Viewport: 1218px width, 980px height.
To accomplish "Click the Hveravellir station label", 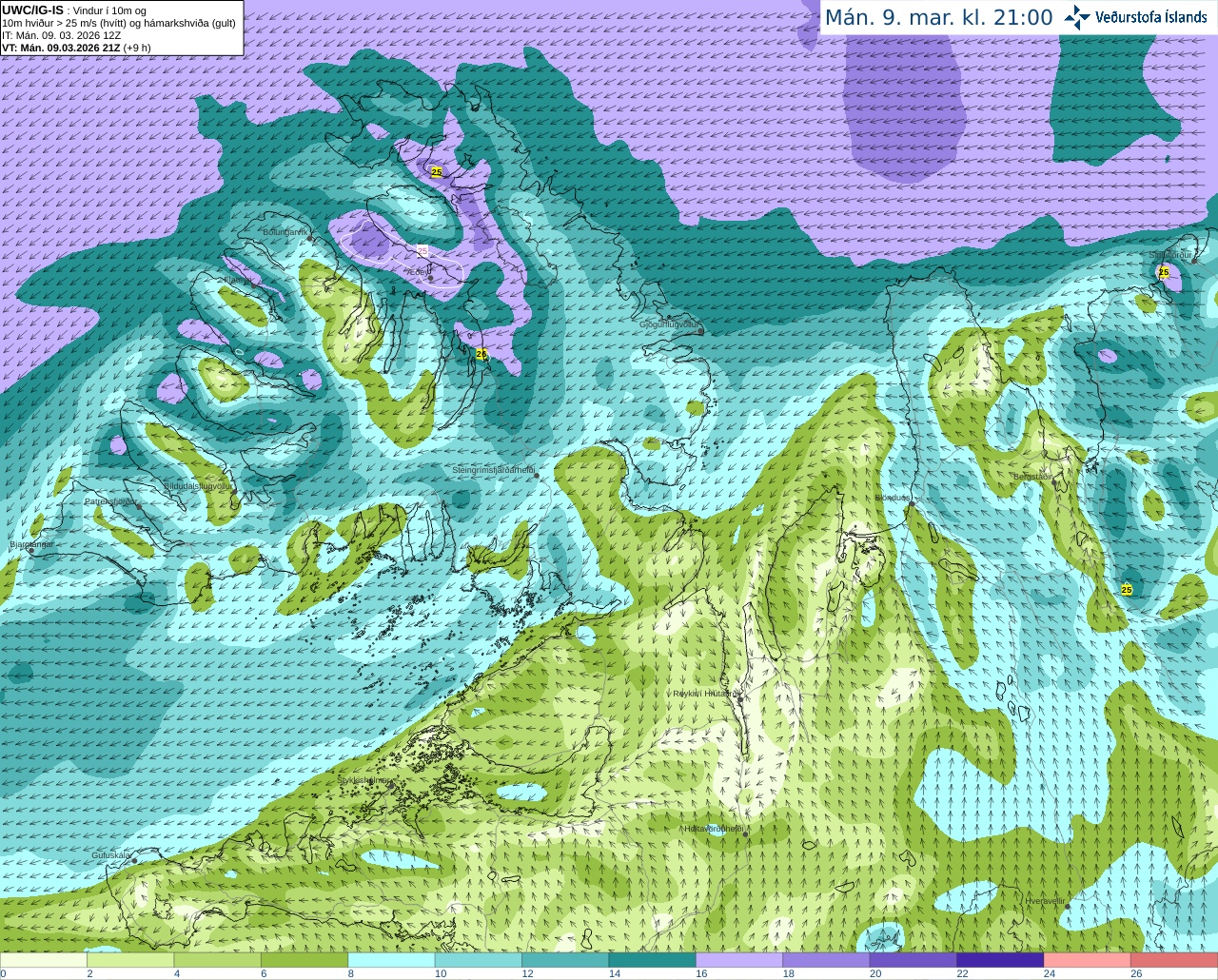I will 1045,901.
